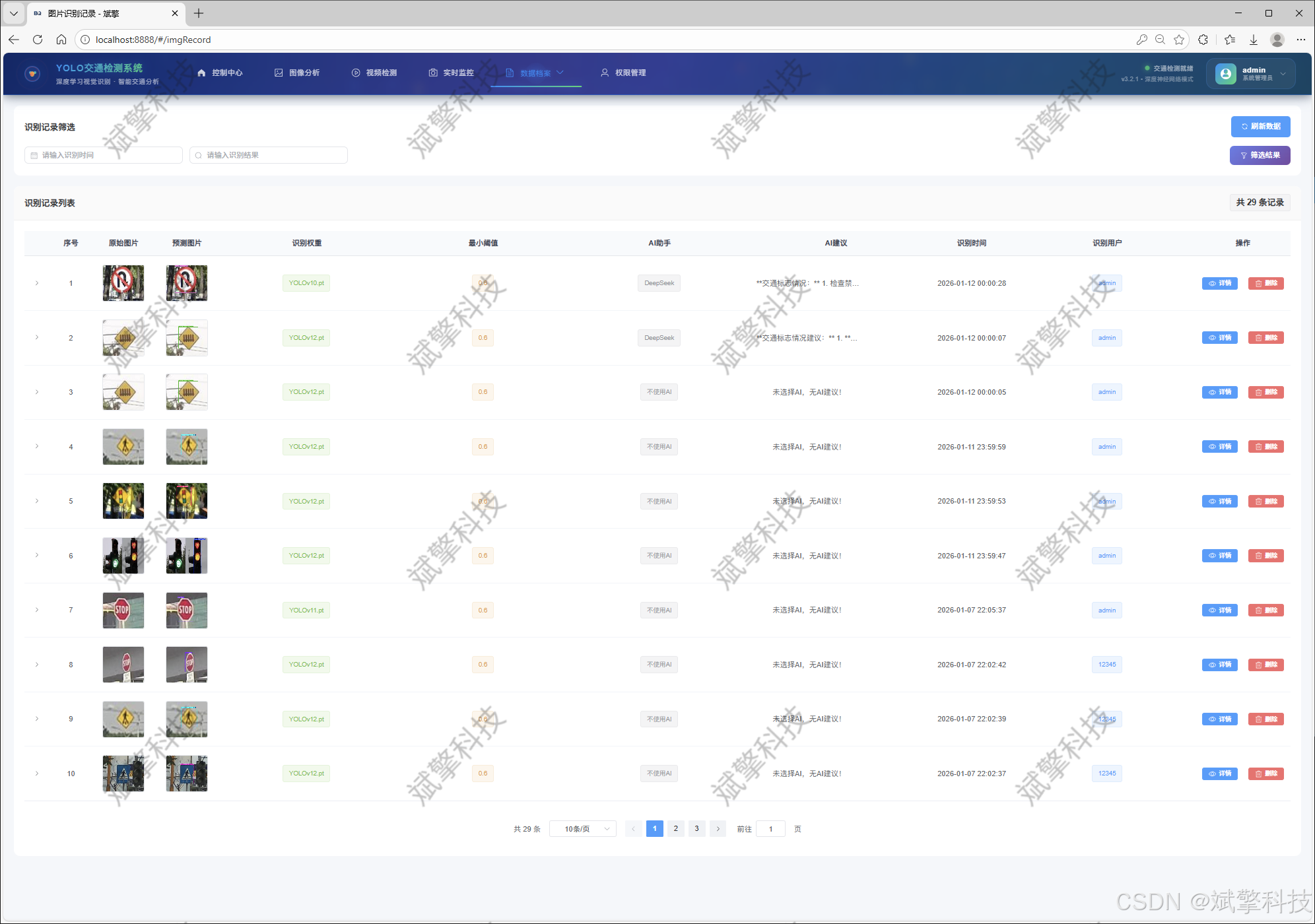View details of record 5
This screenshot has height=924, width=1315.
click(1219, 502)
